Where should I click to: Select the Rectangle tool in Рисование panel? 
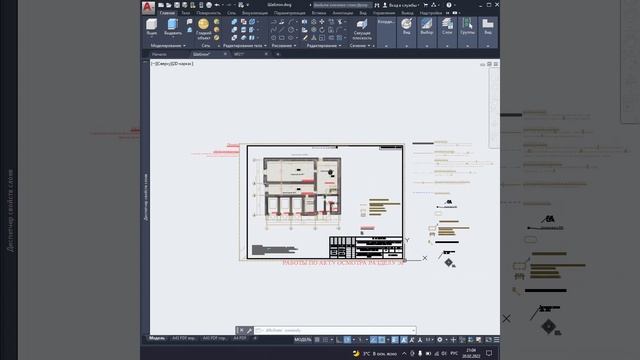pos(282,38)
